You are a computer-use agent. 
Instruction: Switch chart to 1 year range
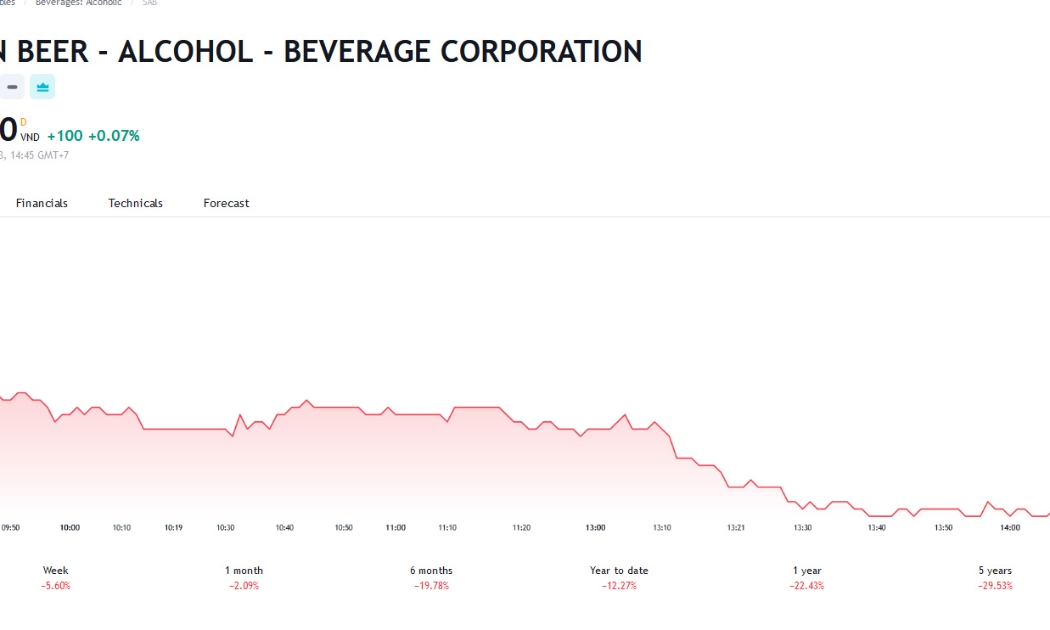[807, 577]
